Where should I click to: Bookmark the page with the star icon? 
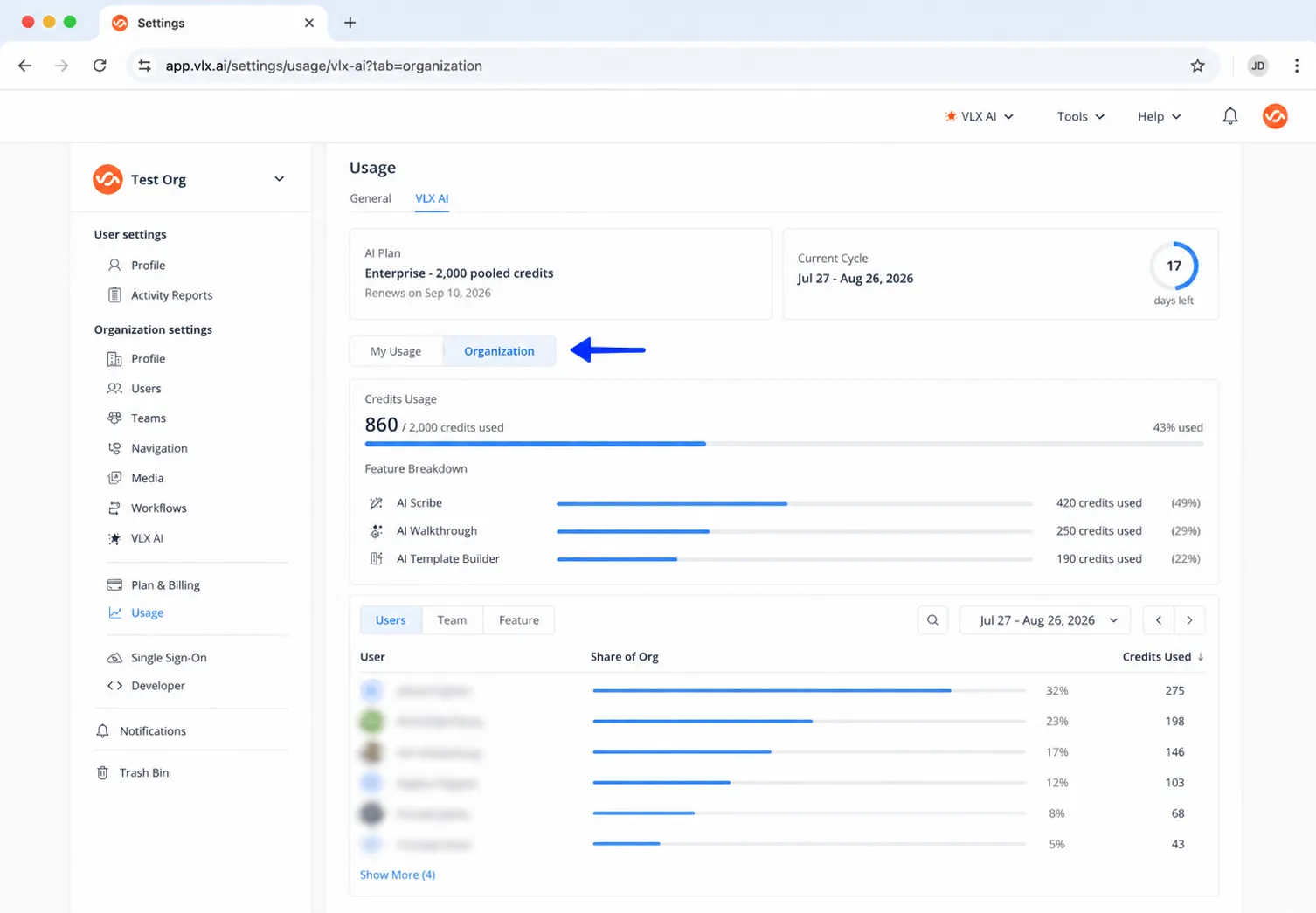(x=1197, y=66)
